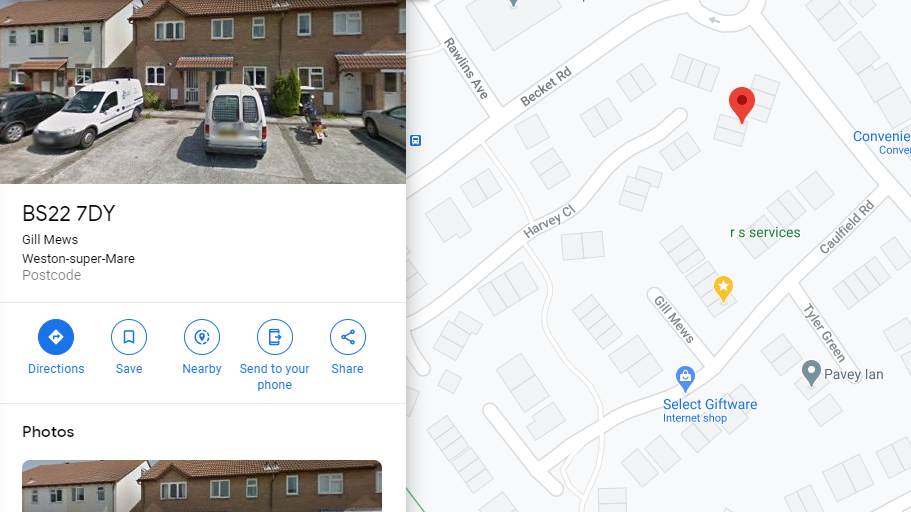Open the Nearby search icon
Viewport: 911px width, 512px height.
[202, 337]
